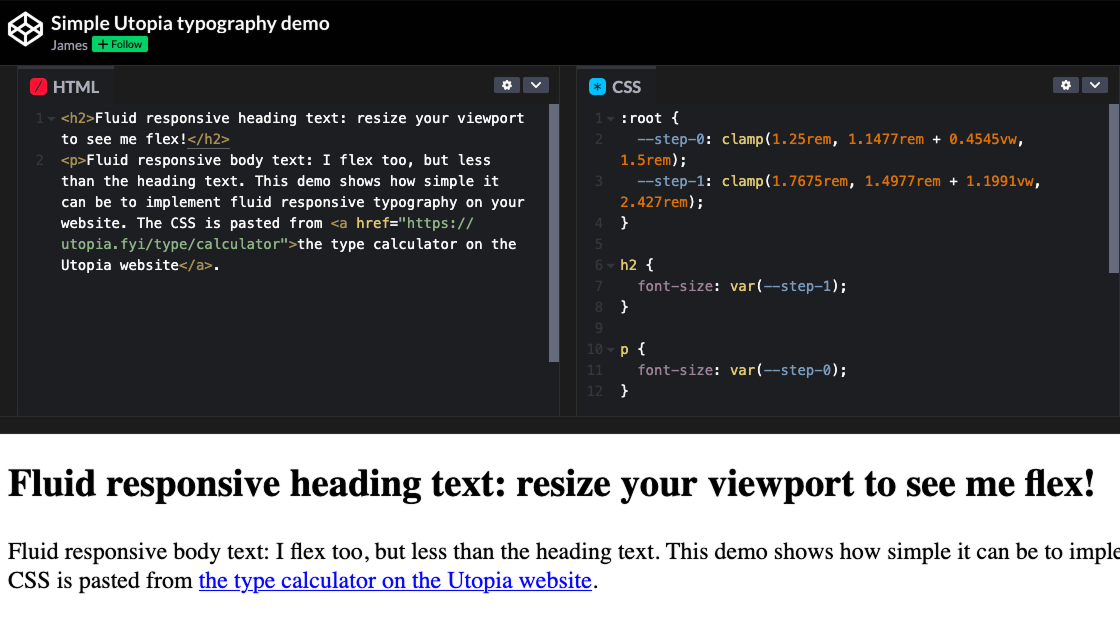Collapse the :root rule in the CSS editor
Screen dimensions: 1120x630
(609, 117)
